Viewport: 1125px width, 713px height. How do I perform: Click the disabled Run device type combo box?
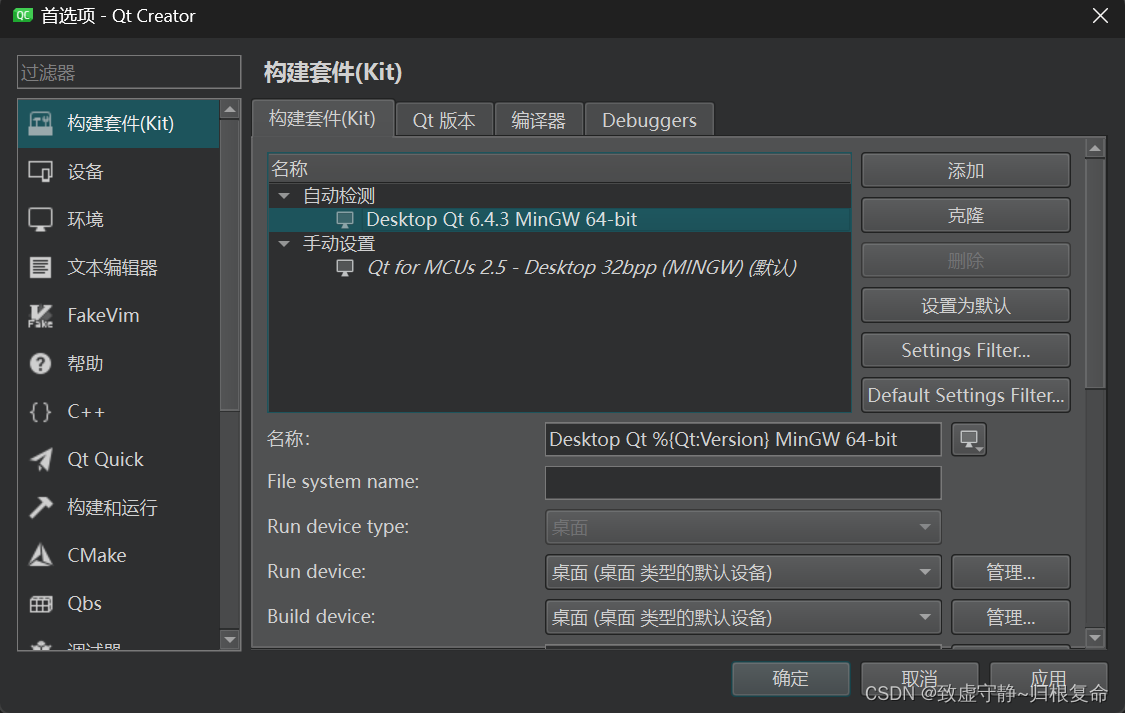[x=743, y=527]
